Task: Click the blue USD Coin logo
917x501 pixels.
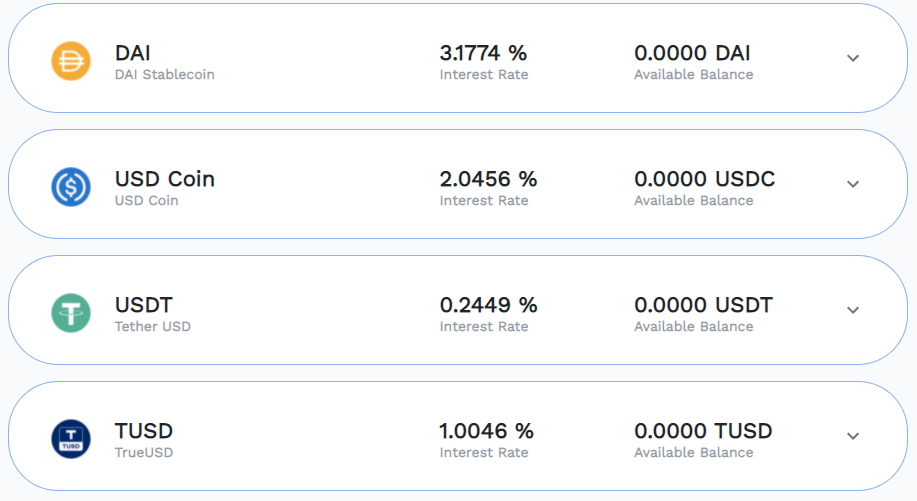Action: (x=71, y=187)
